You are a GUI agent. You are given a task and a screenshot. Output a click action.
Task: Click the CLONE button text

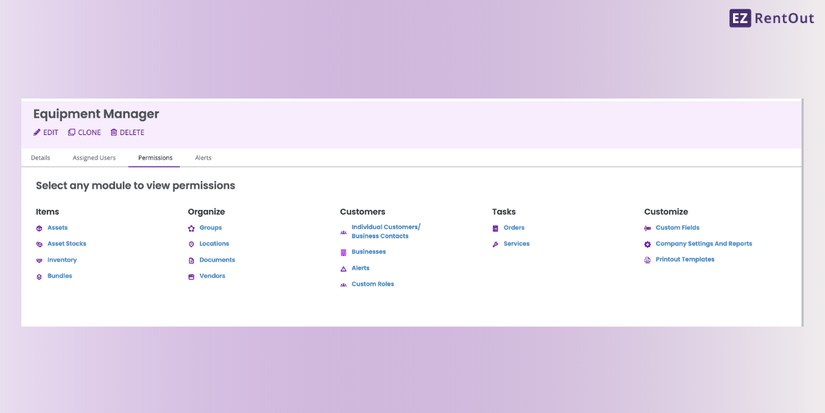89,133
